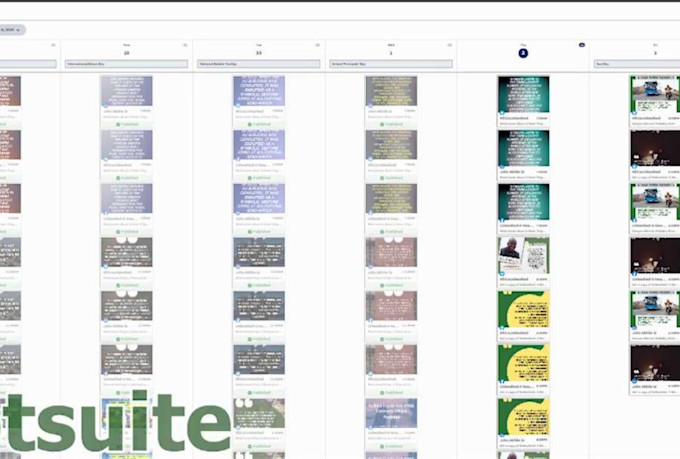Open Wednesday's lavender-blue post at the column bottom
680x459 pixels.
391,424
